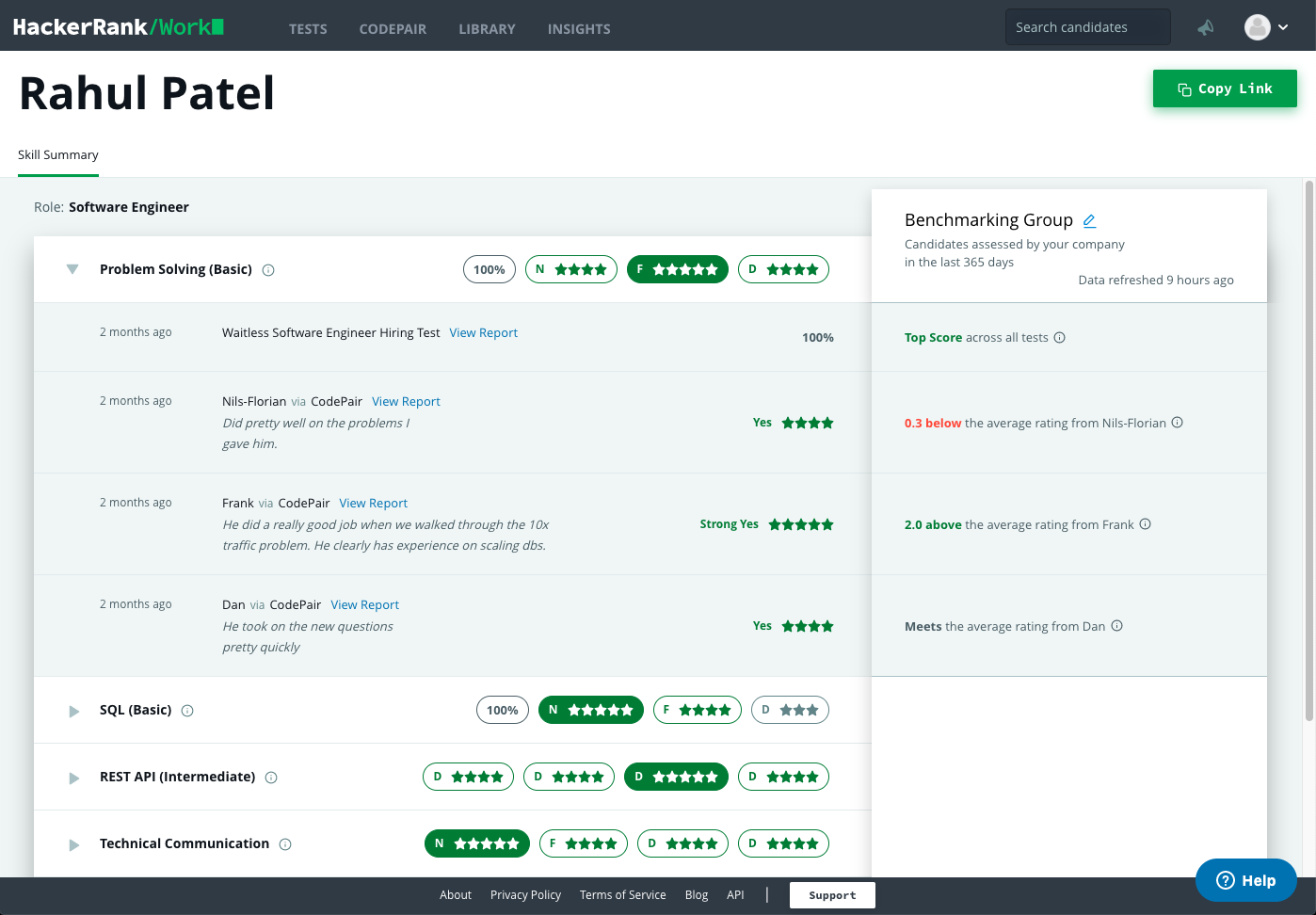Expand the SQL (Basic) section
The height and width of the screenshot is (915, 1316).
tap(73, 711)
